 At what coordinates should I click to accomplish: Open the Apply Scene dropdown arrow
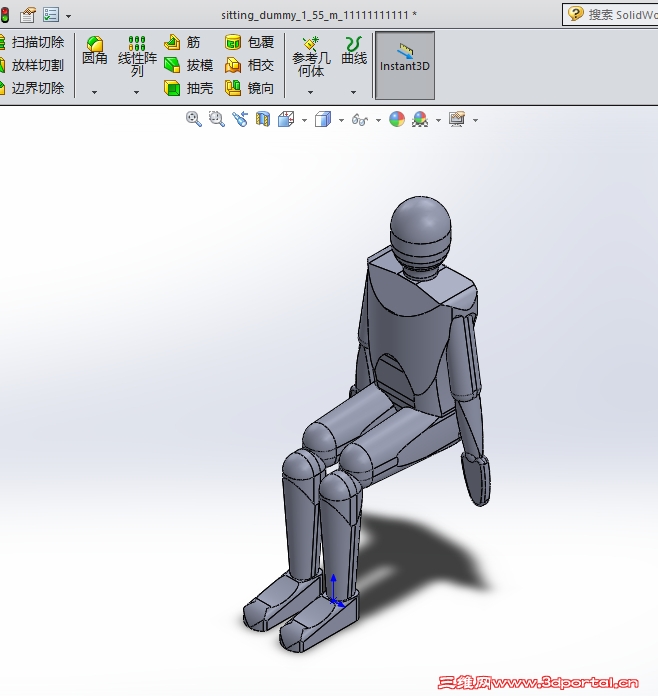pos(438,120)
